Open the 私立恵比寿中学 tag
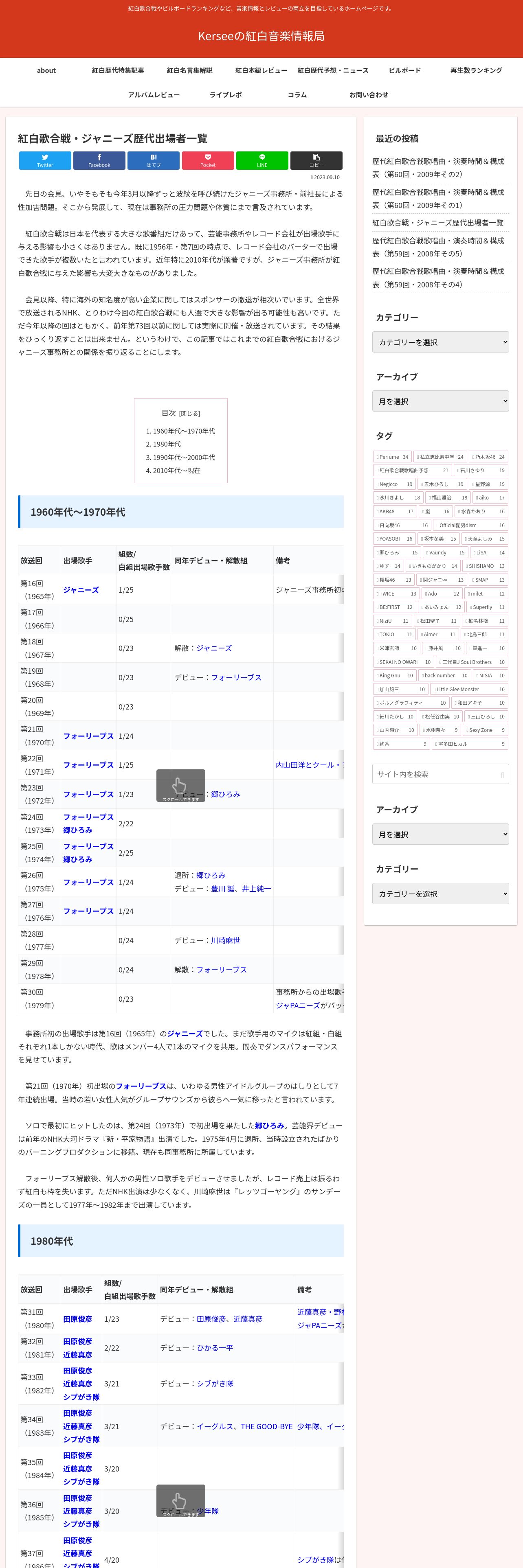 click(x=440, y=457)
